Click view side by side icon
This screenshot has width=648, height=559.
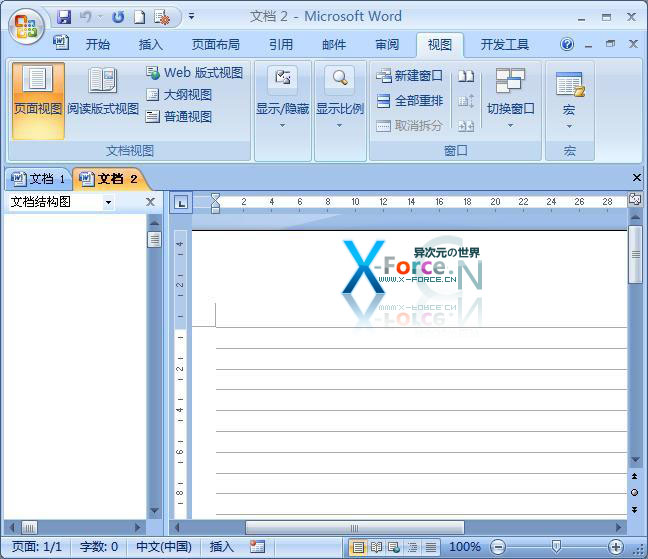point(466,76)
